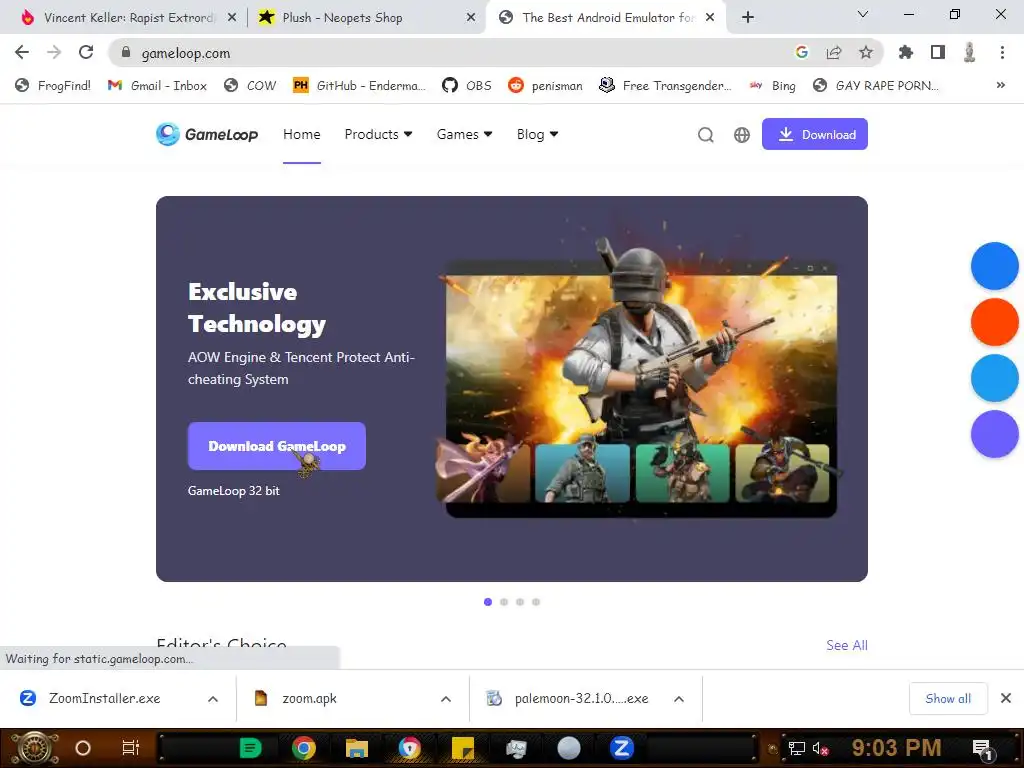Click the purple floating circle button

(995, 434)
